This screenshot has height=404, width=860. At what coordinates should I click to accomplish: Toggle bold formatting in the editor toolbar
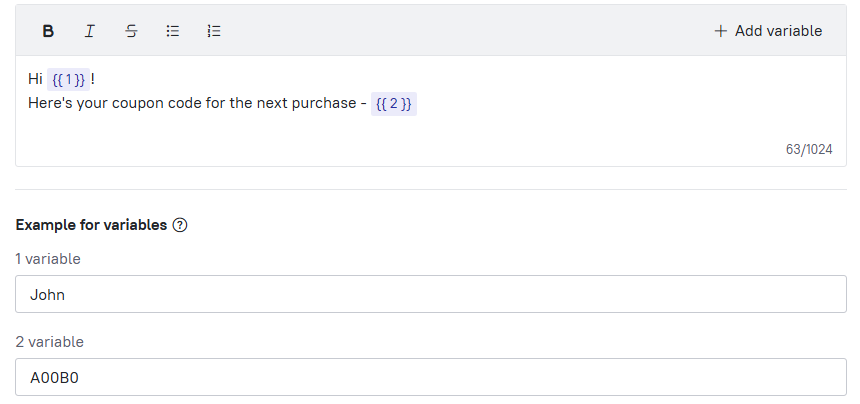tap(48, 31)
